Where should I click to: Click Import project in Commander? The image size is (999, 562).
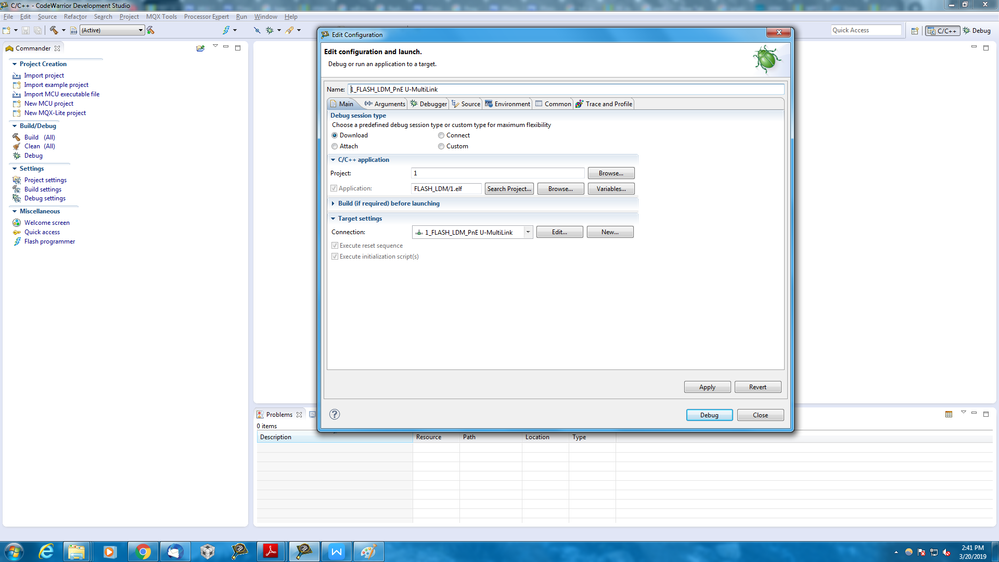coord(44,75)
